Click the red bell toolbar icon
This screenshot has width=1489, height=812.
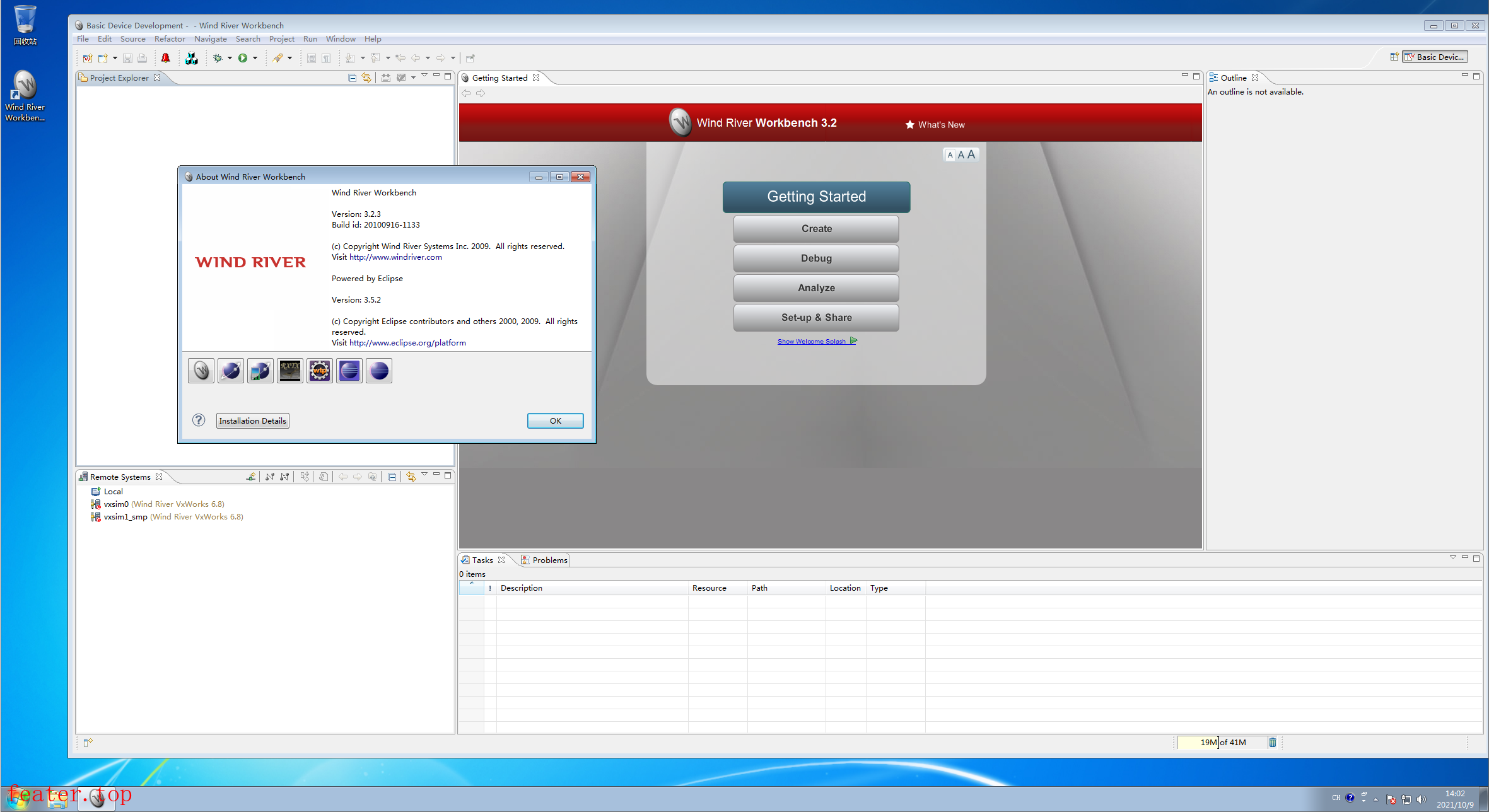coord(165,58)
